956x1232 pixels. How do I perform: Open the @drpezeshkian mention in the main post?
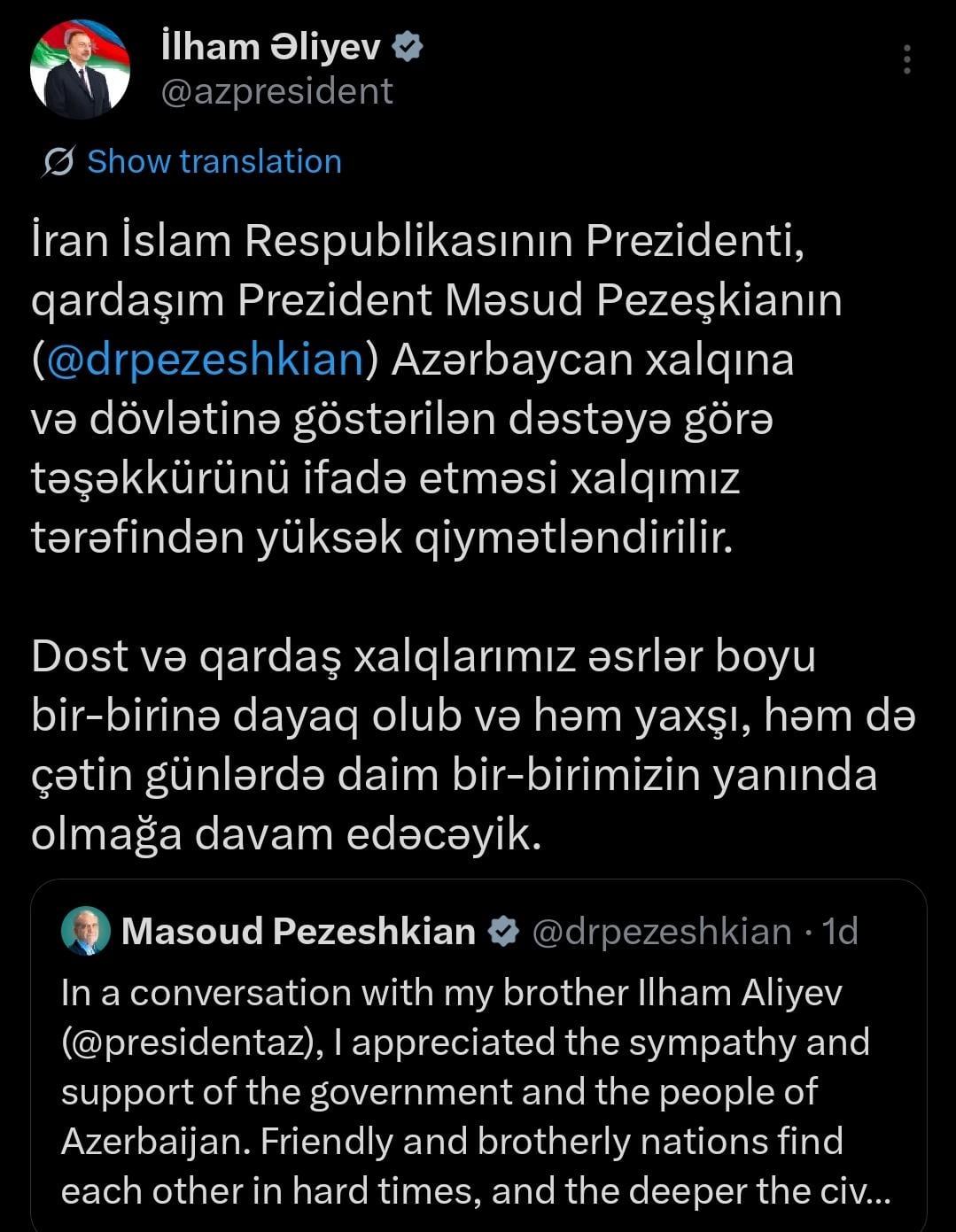[x=205, y=360]
